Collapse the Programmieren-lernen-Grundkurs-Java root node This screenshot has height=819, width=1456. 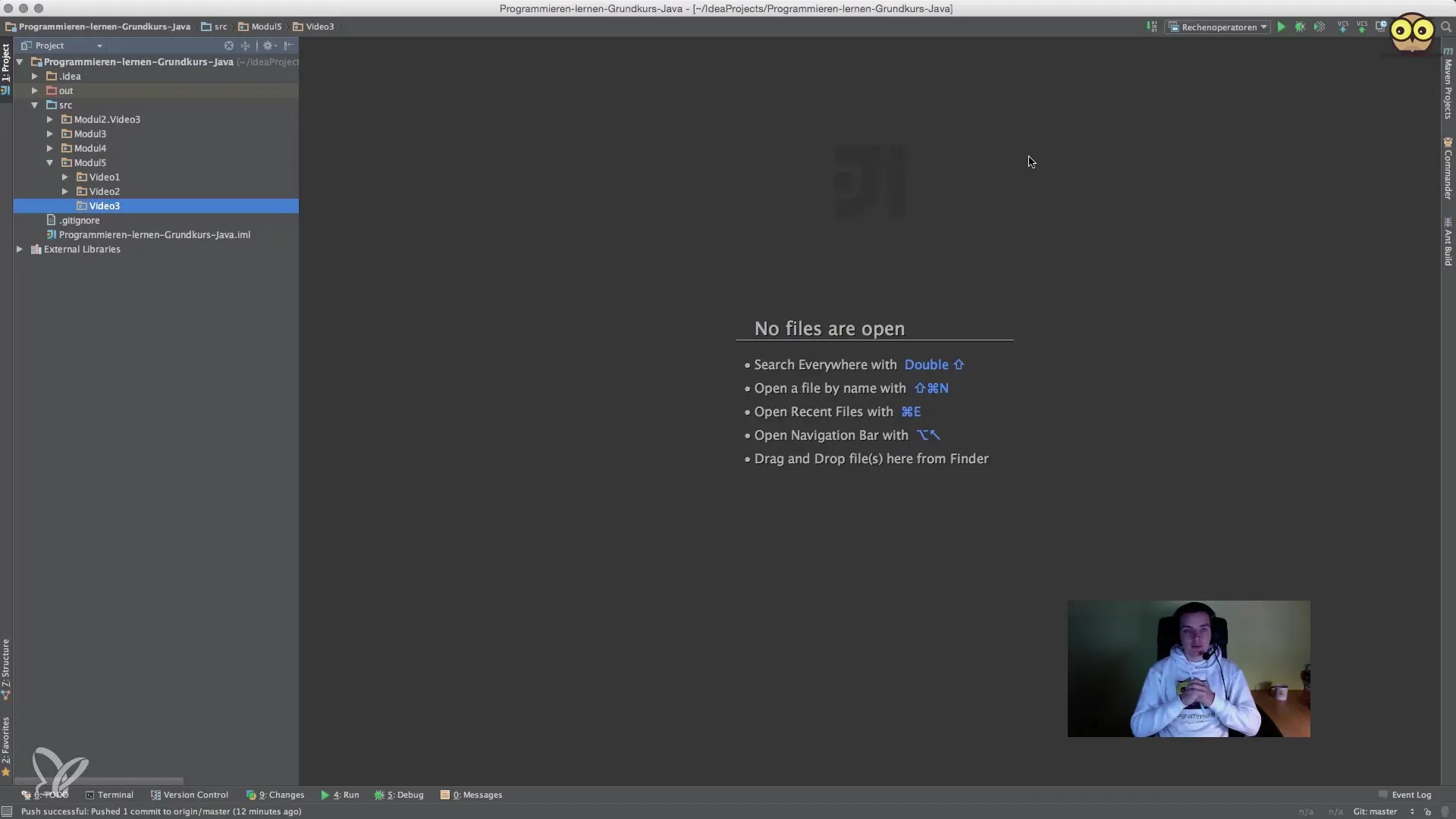[x=20, y=62]
